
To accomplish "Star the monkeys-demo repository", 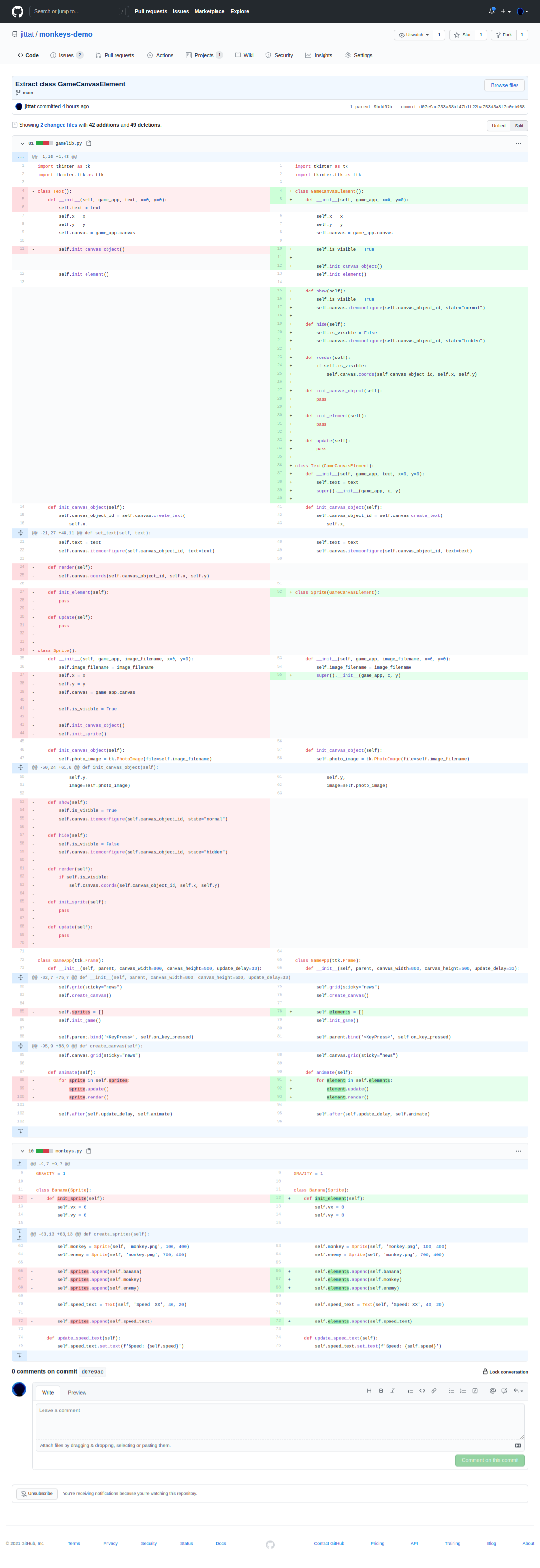I will pyautogui.click(x=462, y=35).
